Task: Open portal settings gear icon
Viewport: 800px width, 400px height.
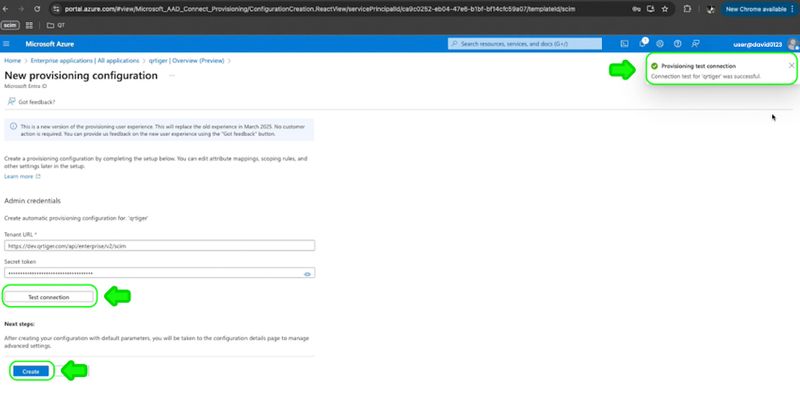Action: (x=660, y=44)
